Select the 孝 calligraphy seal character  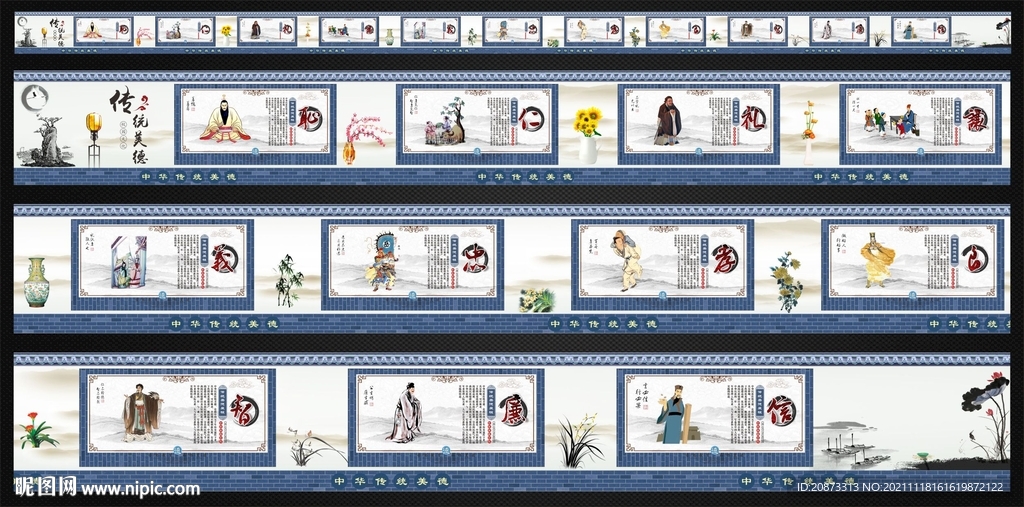click(725, 258)
